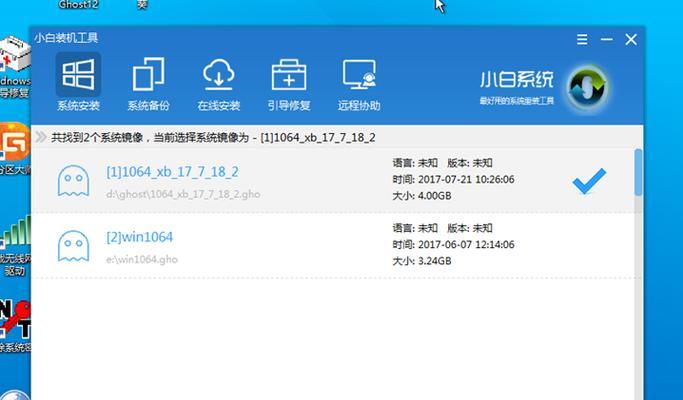Click the 小白系统 brand text
Screen dimensions: 683x400
pos(517,80)
